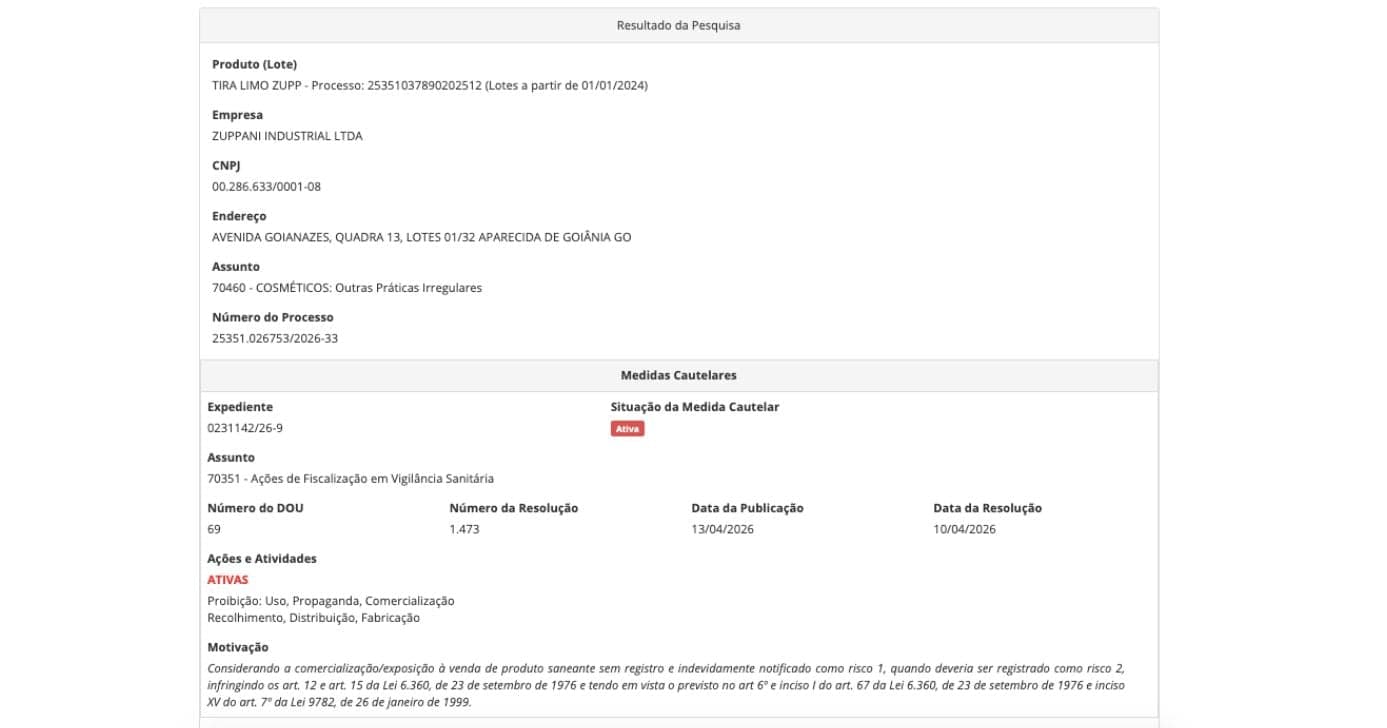Click the Expediente value 0231142/26-9
Image resolution: width=1387 pixels, height=728 pixels.
coord(245,428)
